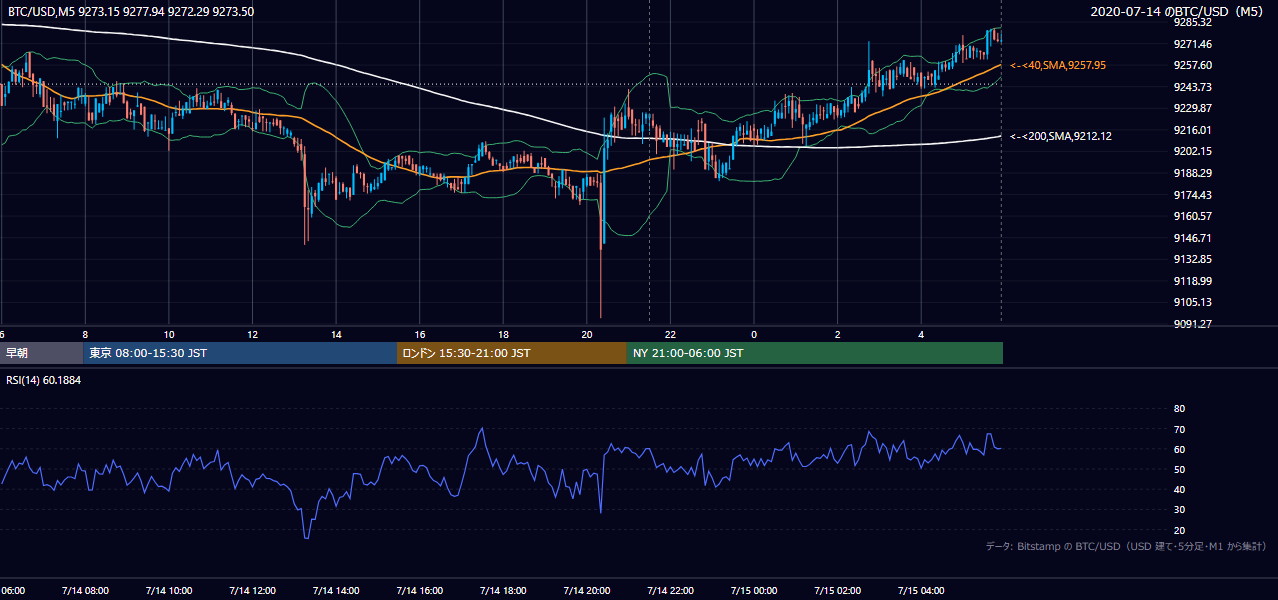Viewport: 1278px width, 600px height.
Task: Click the BTC/USD,M5 OHLC title text
Action: [130, 11]
